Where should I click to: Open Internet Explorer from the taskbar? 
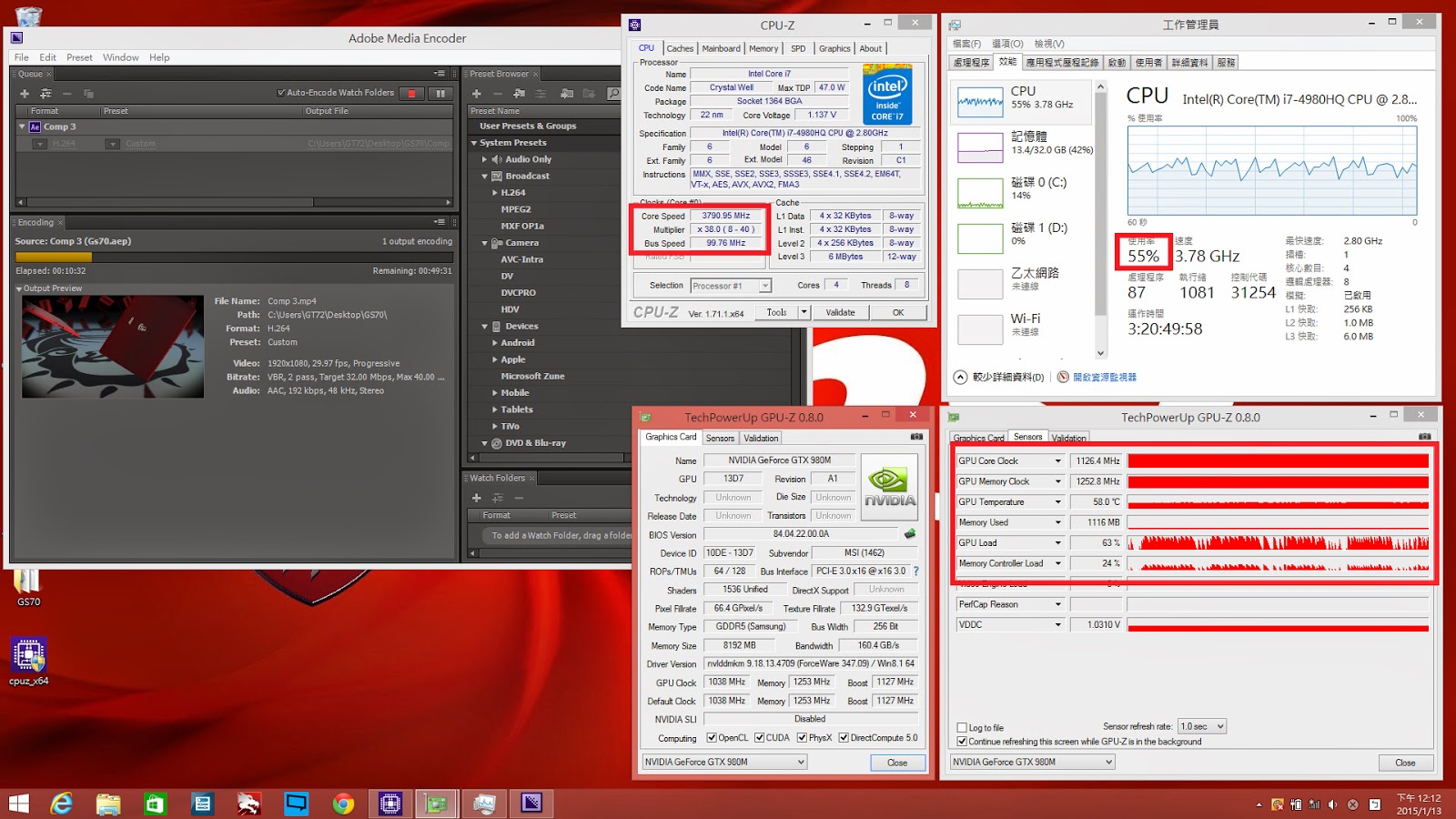pyautogui.click(x=62, y=804)
